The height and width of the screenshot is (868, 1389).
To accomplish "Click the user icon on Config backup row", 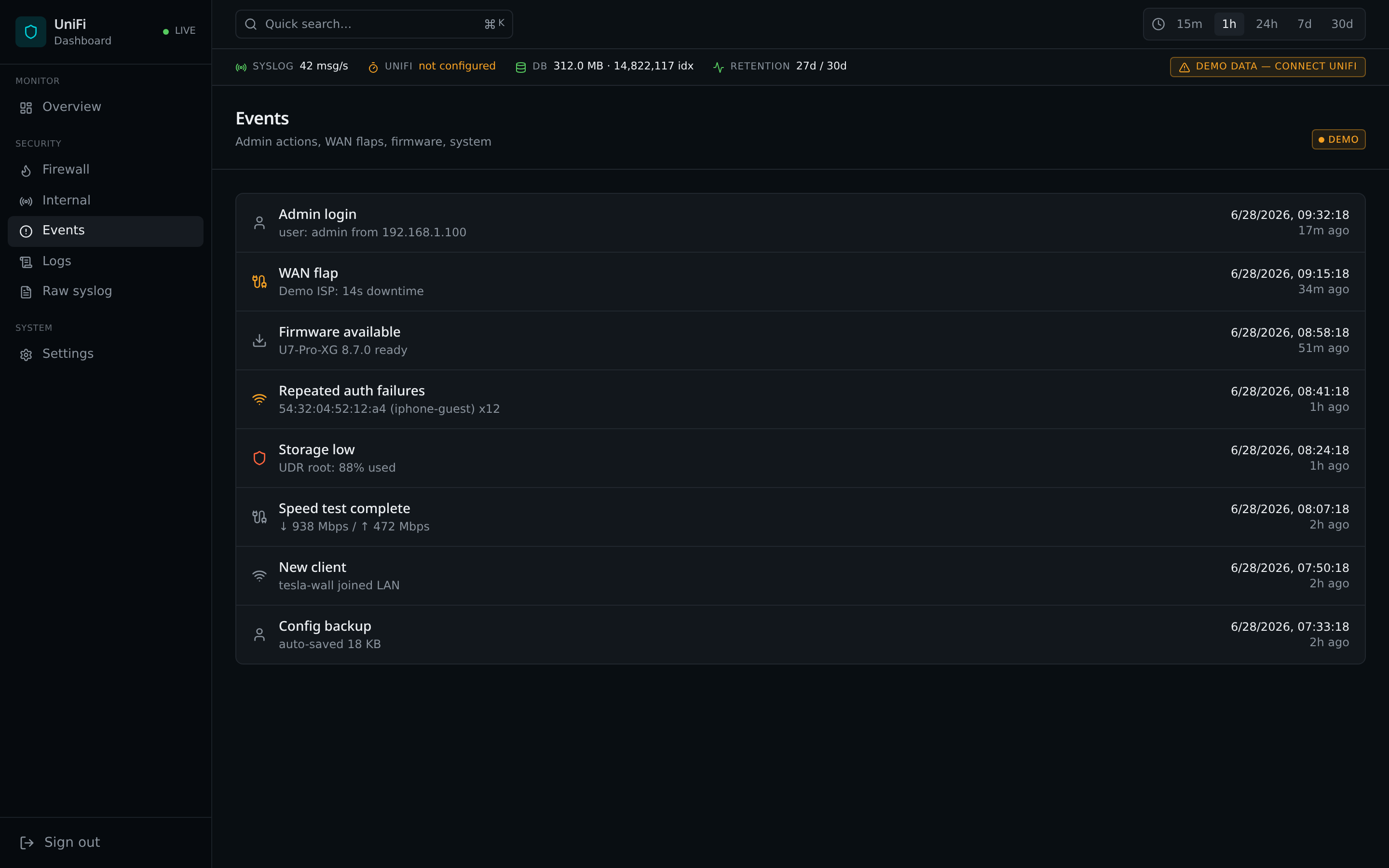I will 259,635.
